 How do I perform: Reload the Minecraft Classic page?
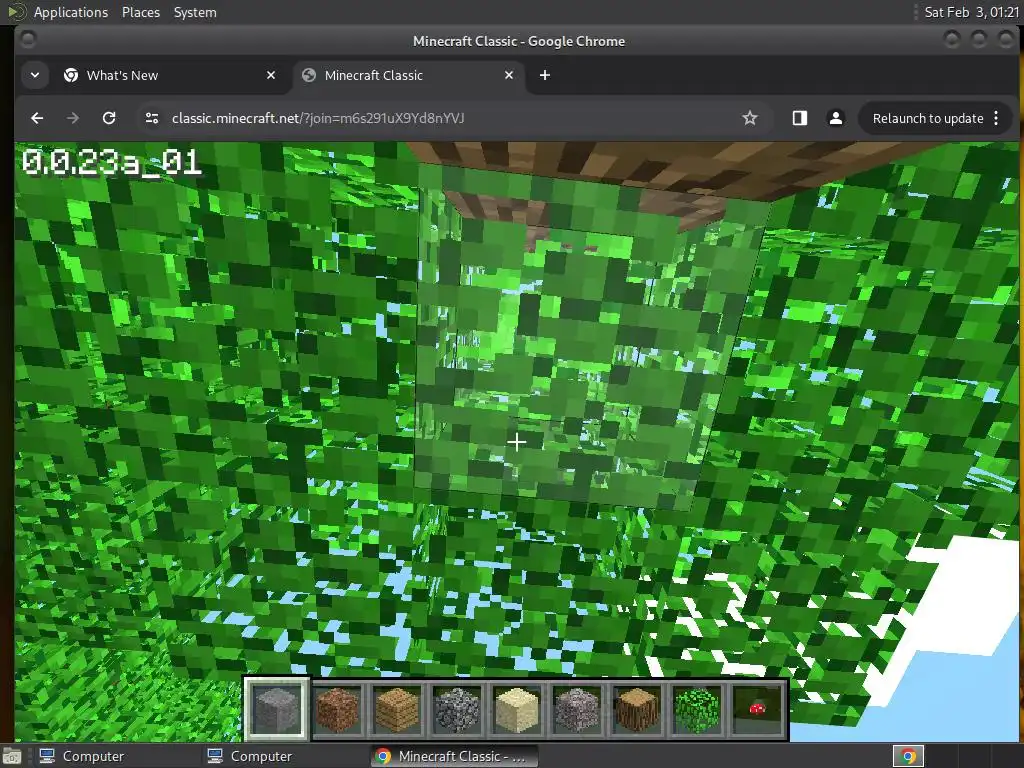tap(109, 118)
